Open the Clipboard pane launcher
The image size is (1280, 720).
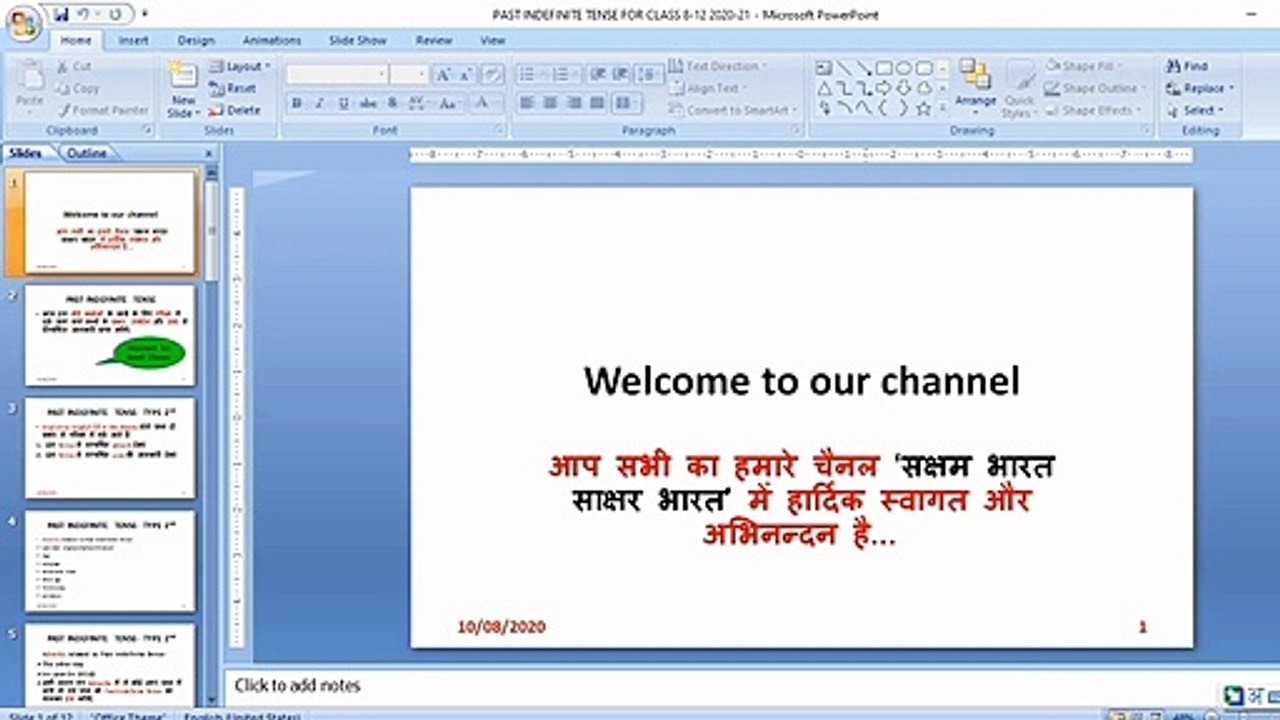tap(147, 130)
